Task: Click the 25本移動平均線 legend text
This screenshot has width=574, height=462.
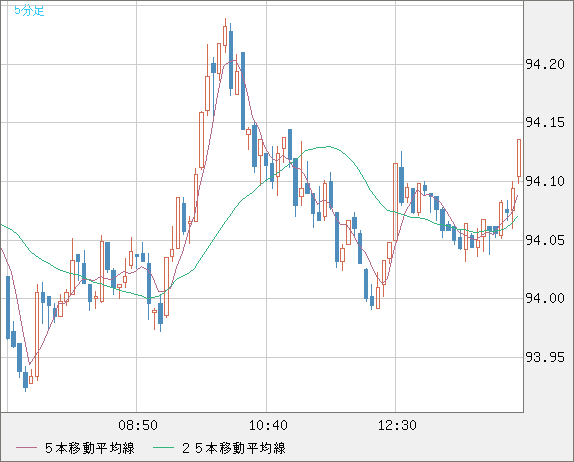Action: coord(234,448)
